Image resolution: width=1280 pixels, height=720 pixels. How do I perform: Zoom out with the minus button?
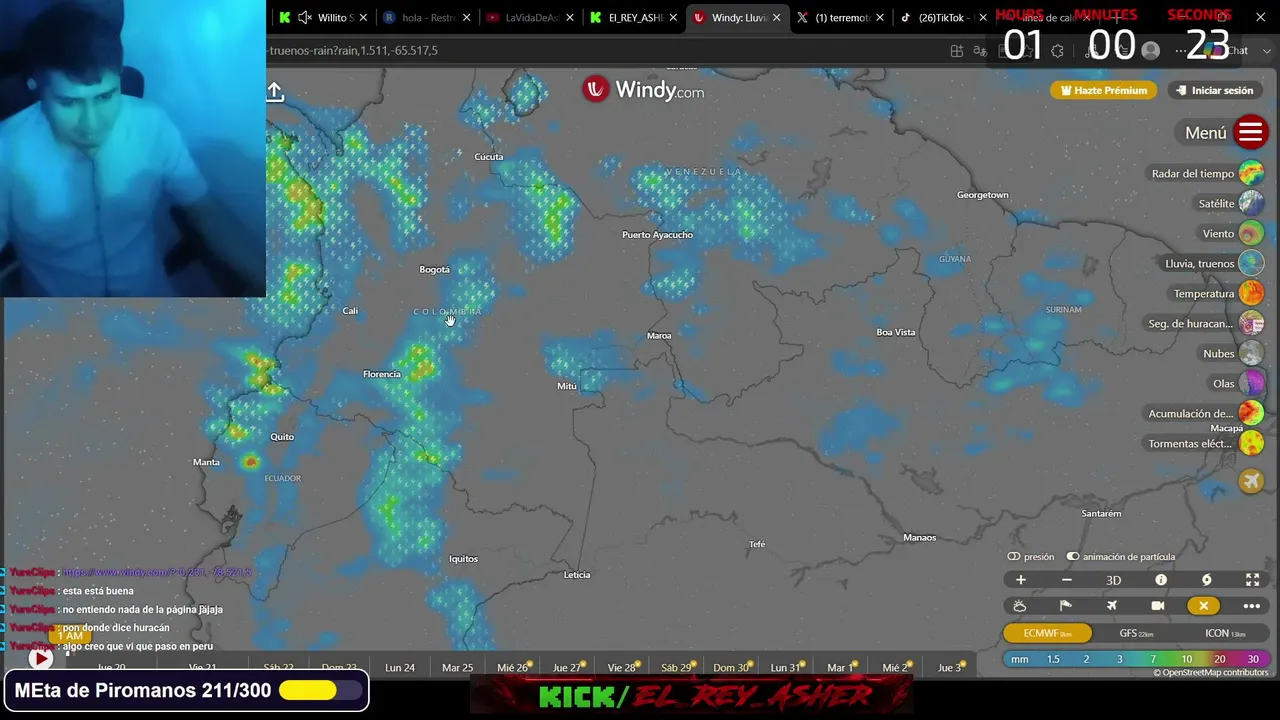tap(1067, 580)
